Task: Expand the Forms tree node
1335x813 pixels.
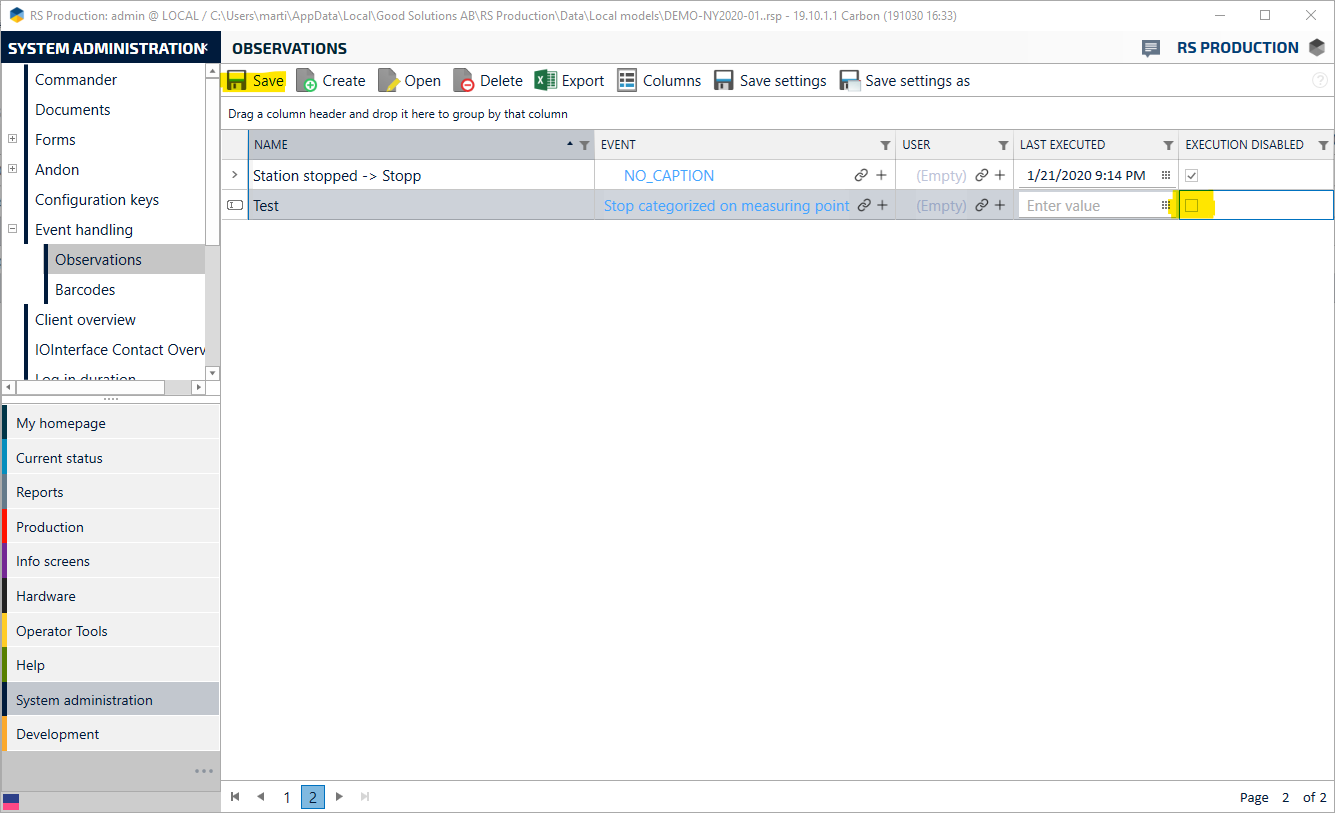Action: [13, 140]
